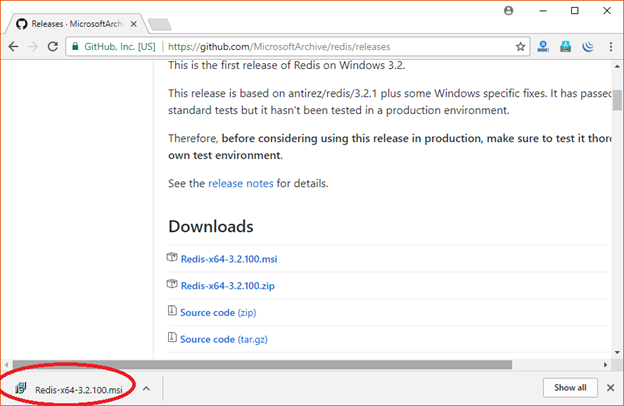Viewport: 624px width, 406px height.
Task: Open a new tab beside the Releases tab
Action: click(x=159, y=23)
